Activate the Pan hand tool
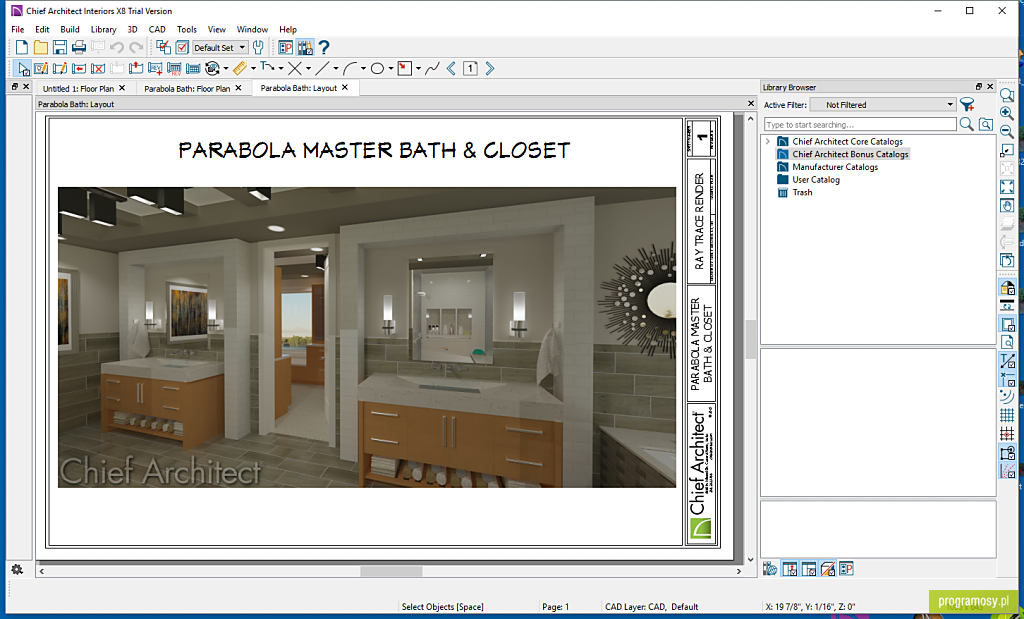Screen dimensions: 1024x619 (1006, 206)
